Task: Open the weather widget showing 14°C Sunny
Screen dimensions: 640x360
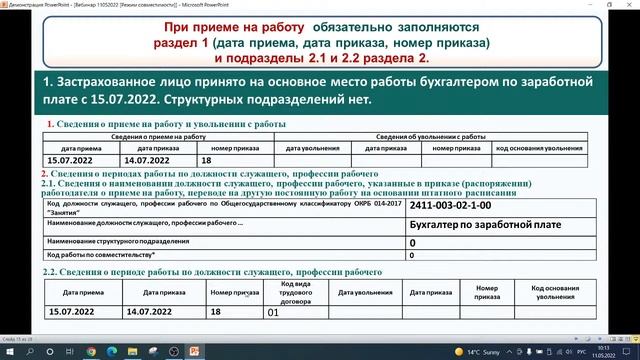Action: (477, 352)
